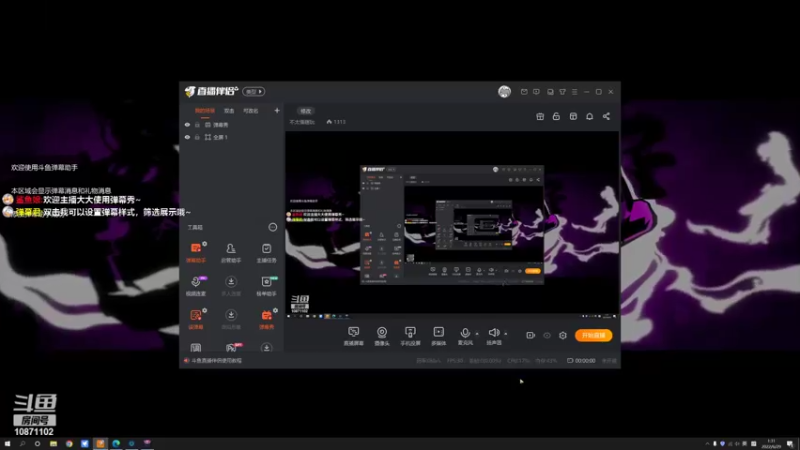Click the pill button beside 直播伴侣 logo

click(x=254, y=92)
